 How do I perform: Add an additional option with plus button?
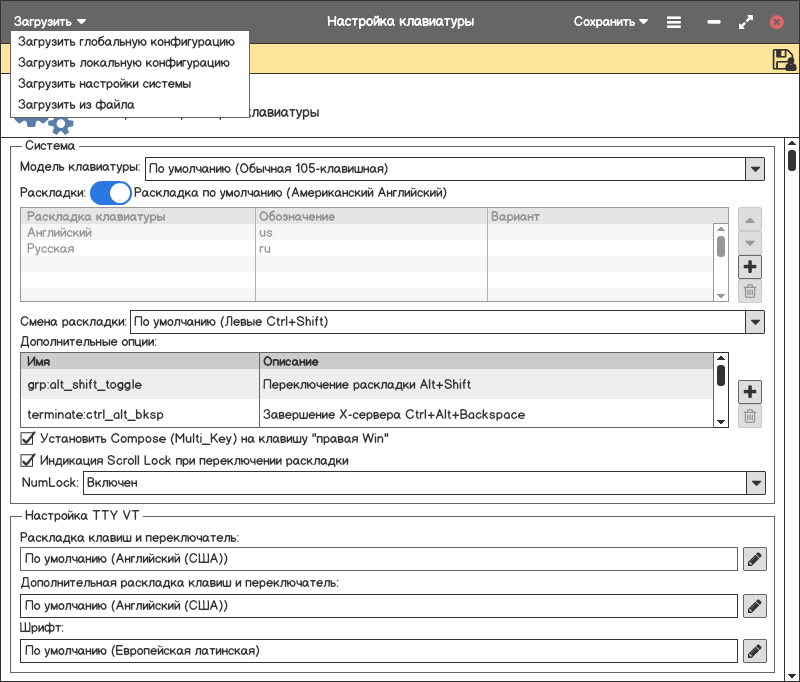[x=750, y=392]
